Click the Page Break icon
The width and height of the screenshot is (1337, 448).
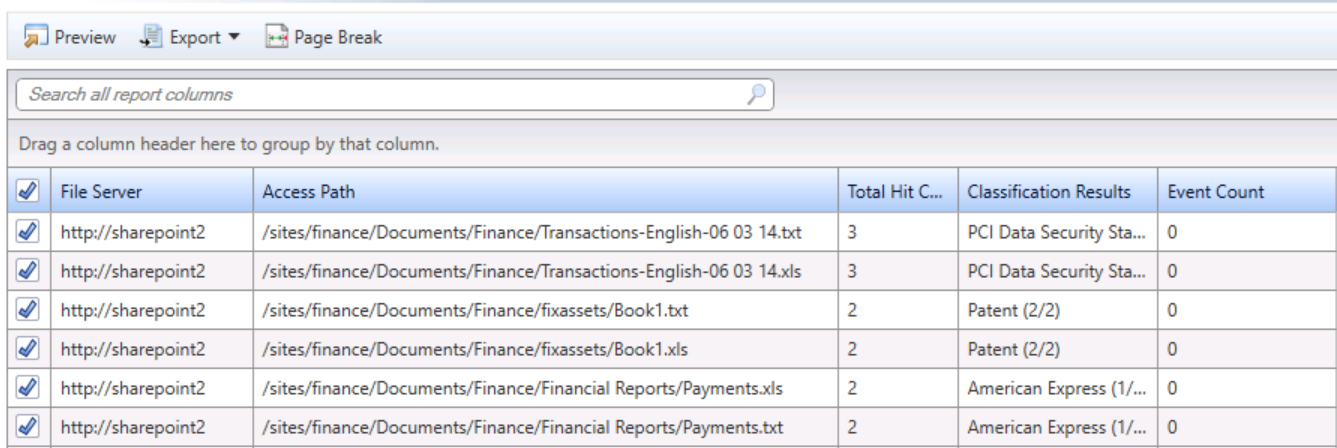276,38
